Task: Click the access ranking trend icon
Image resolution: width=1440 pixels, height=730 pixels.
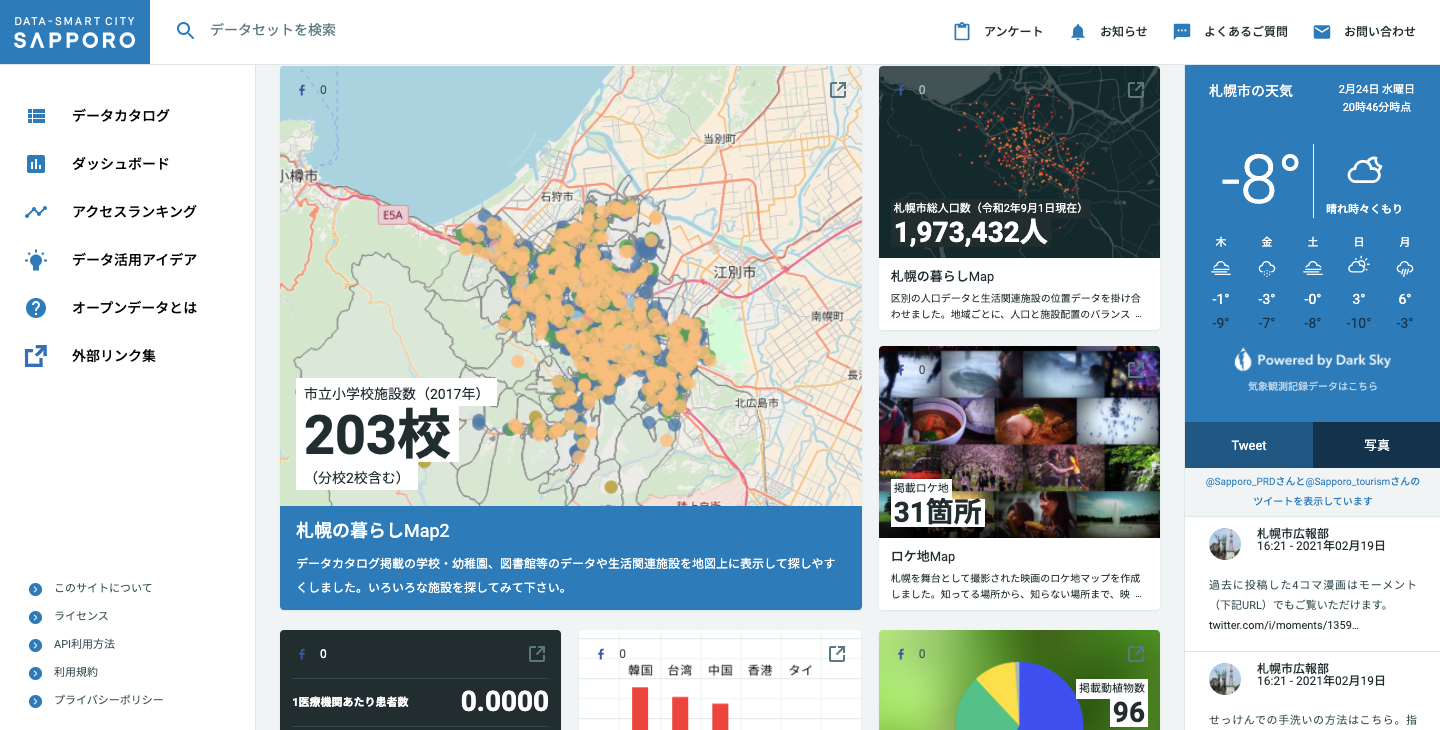Action: 36,212
